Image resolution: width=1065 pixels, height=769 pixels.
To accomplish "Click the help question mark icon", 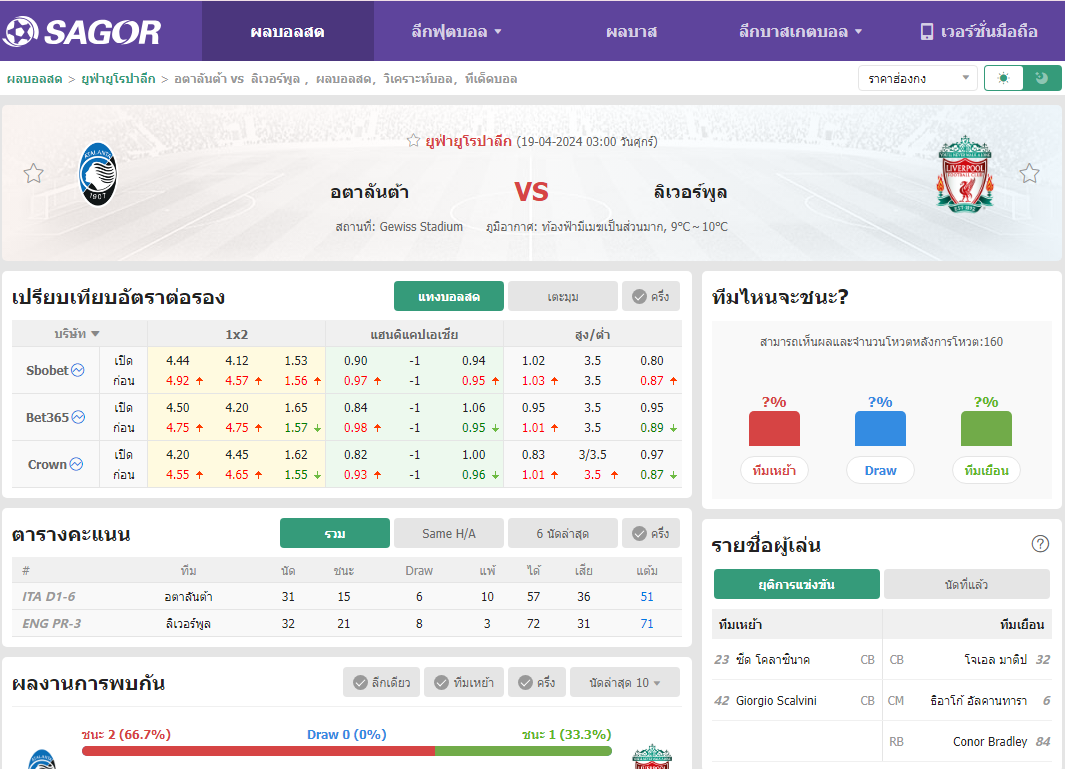I will [x=1040, y=543].
